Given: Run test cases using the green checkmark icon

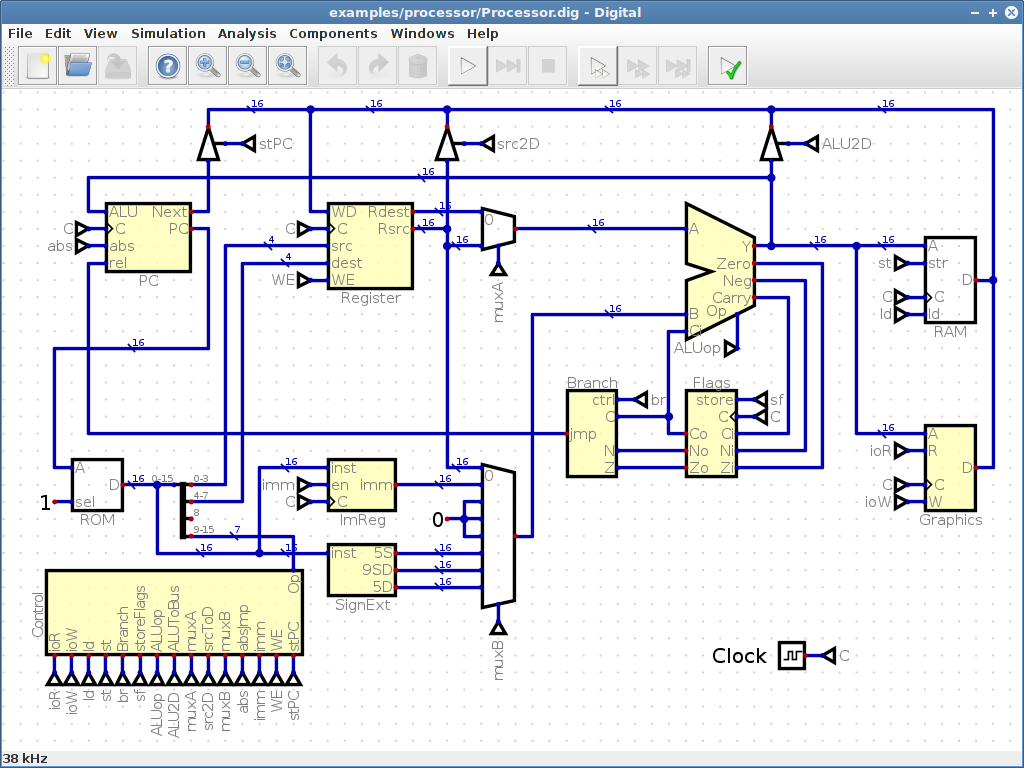Looking at the screenshot, I should pos(727,65).
